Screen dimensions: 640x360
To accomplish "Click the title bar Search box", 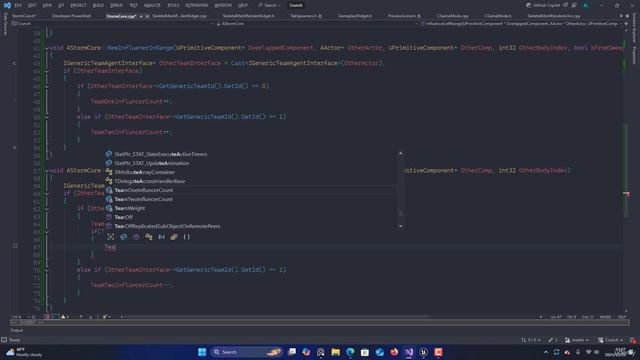I will point(269,5).
